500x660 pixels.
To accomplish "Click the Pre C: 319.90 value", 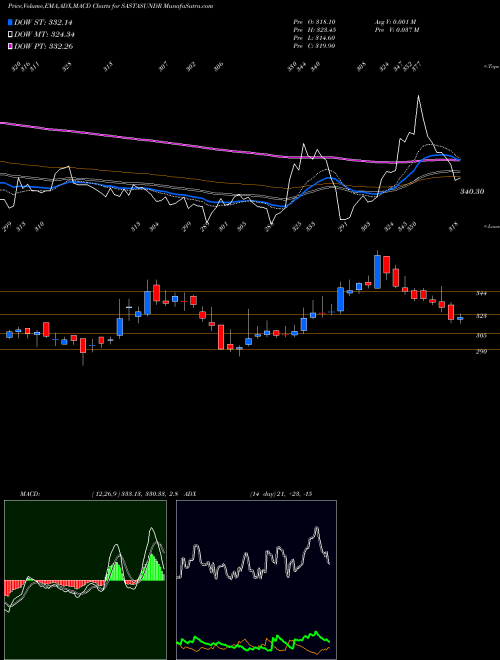I will tap(314, 46).
